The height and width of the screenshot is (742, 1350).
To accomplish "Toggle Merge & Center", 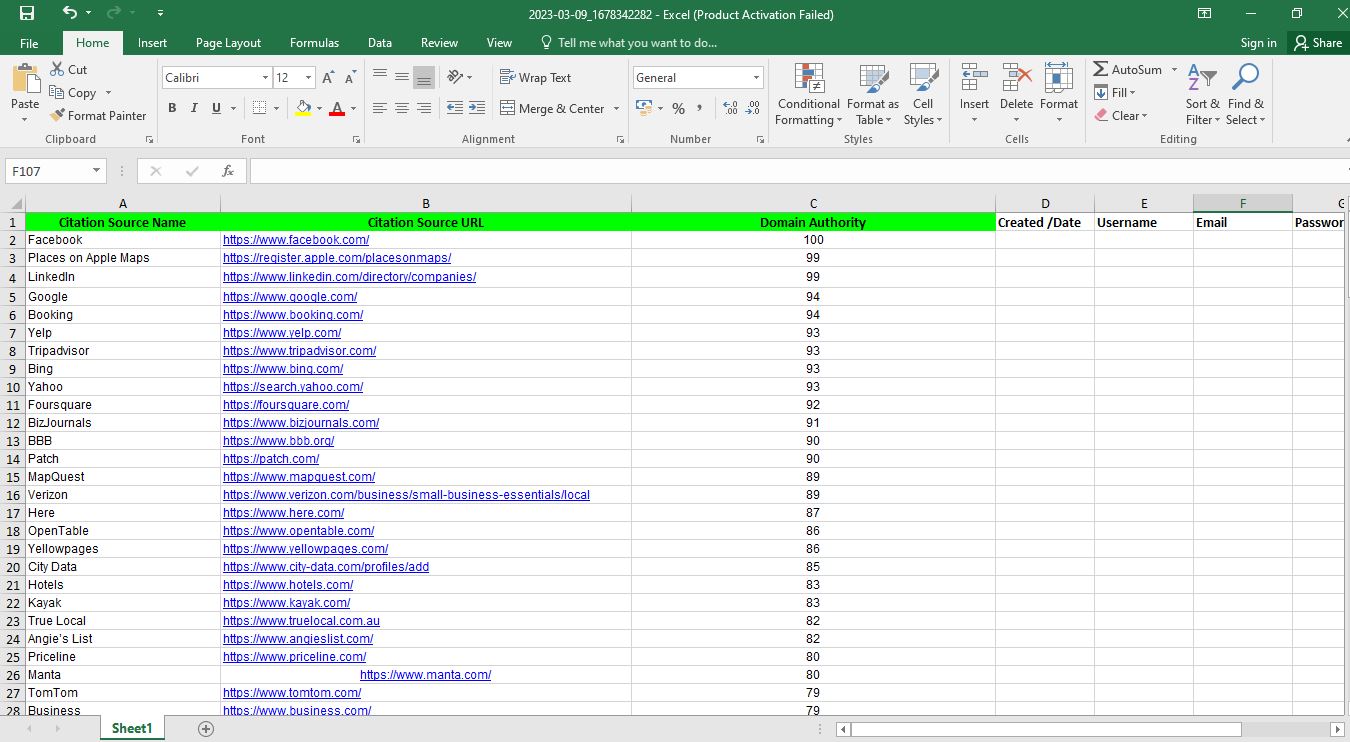I will [x=553, y=108].
